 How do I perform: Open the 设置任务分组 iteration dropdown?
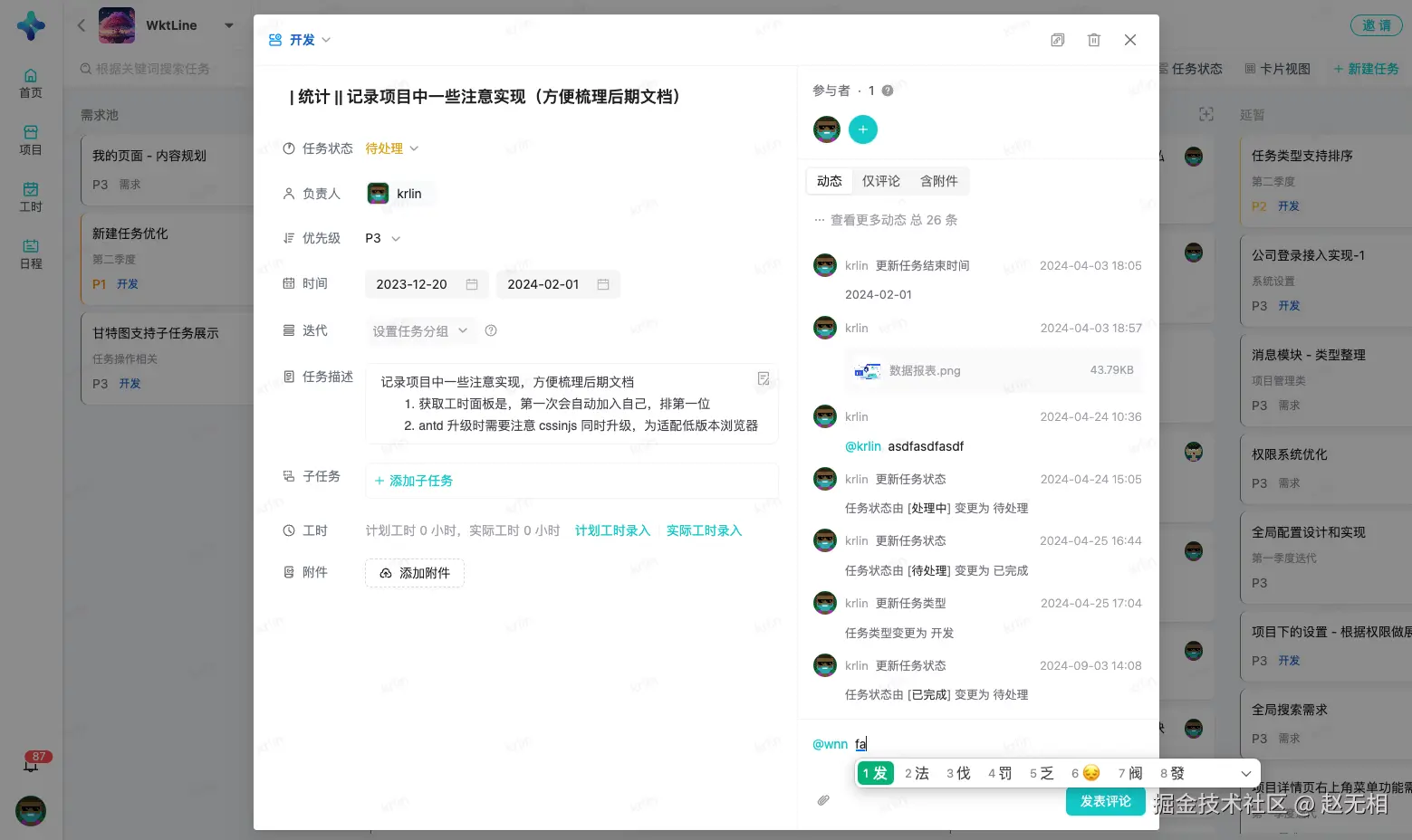pos(420,331)
